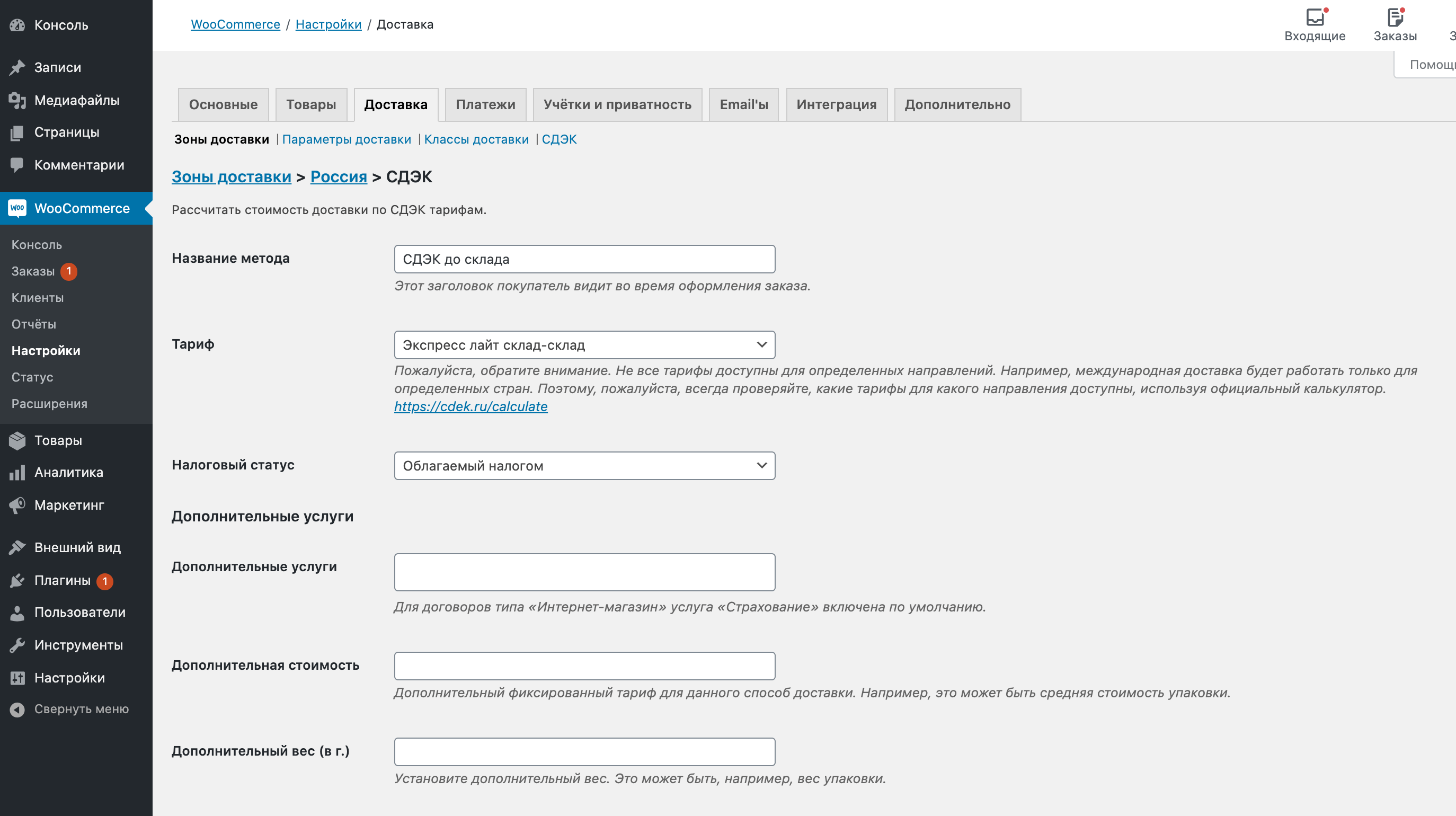Click the Comments speech bubble icon
This screenshot has width=1456, height=816.
point(17,165)
